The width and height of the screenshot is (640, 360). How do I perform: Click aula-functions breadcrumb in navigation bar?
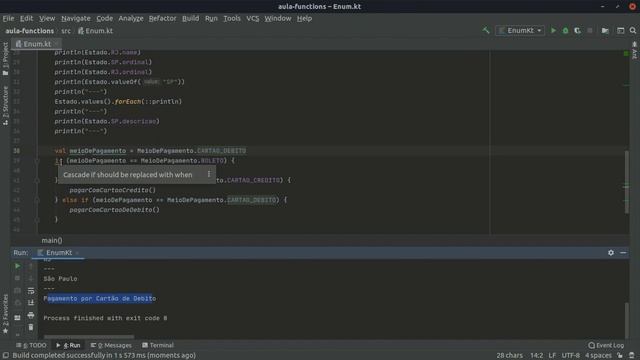click(x=29, y=31)
